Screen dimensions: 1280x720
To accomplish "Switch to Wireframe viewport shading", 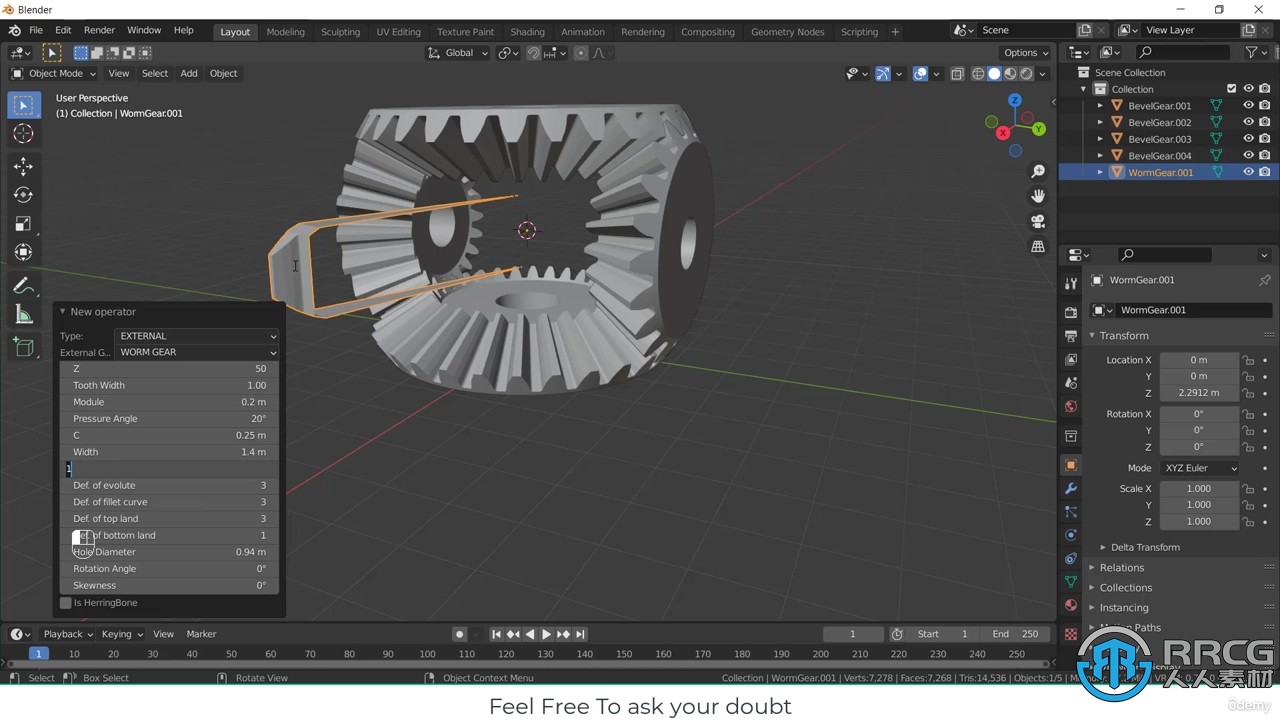I will coord(978,73).
